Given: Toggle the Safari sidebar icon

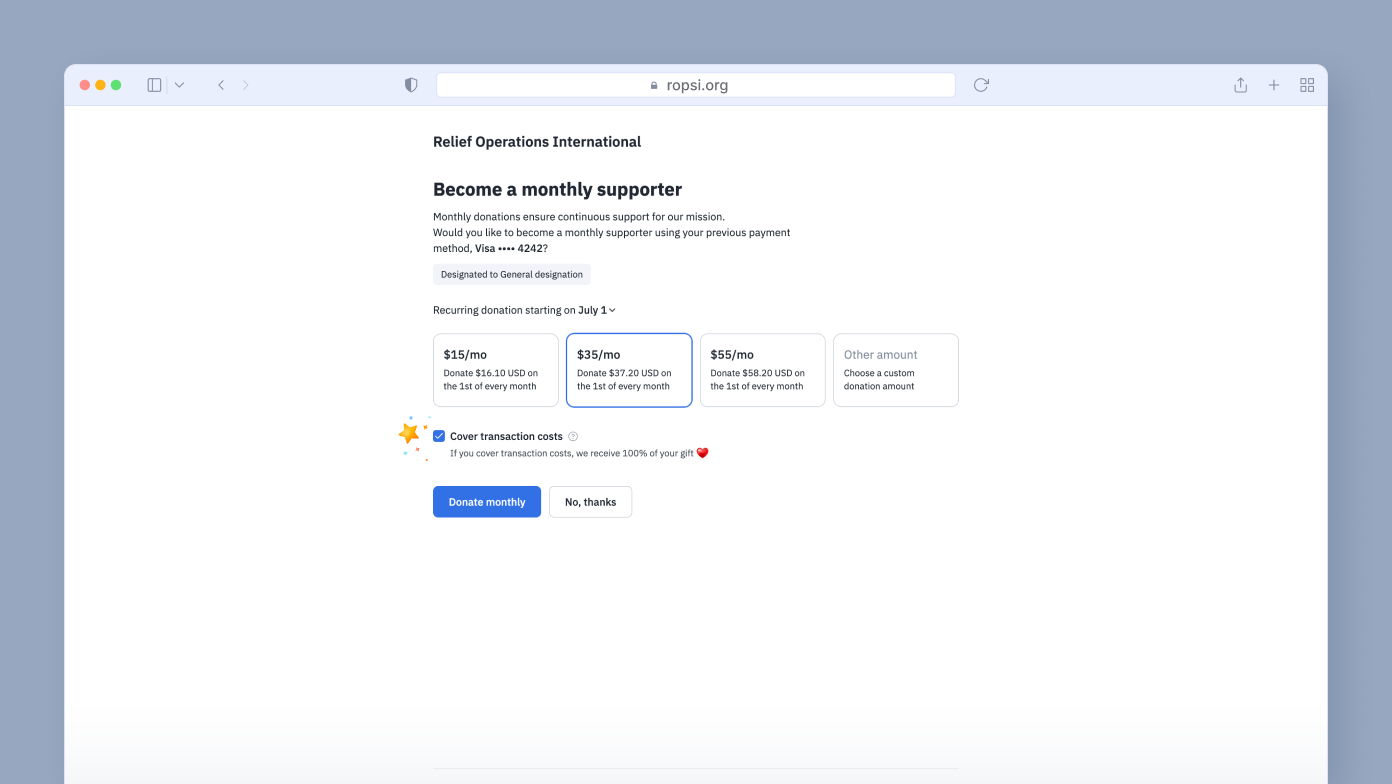Looking at the screenshot, I should click(154, 85).
